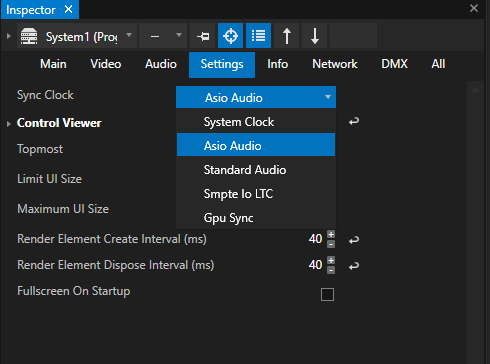Open the Info tab

[x=278, y=64]
